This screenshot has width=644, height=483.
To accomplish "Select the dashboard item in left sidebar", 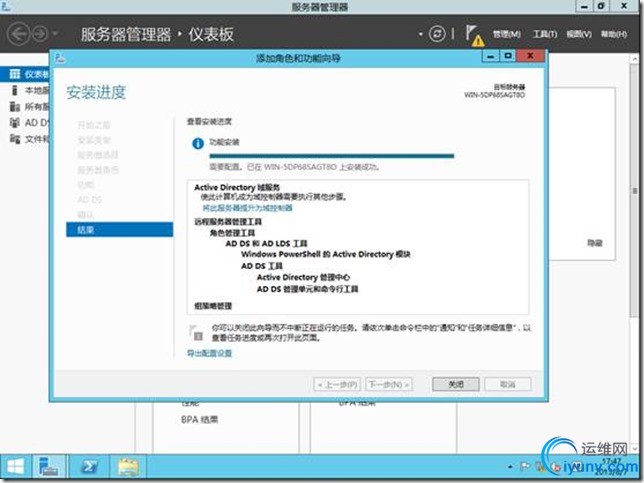I will click(x=26, y=74).
